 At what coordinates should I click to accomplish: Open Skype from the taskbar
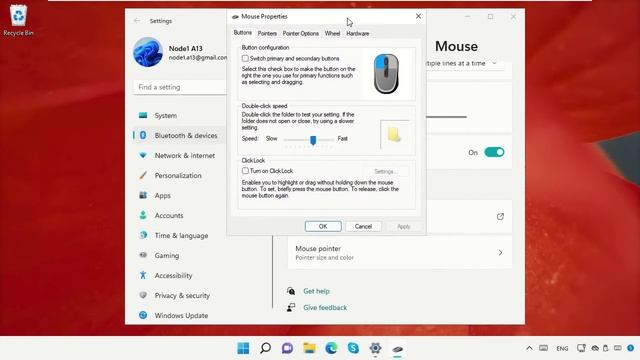tap(353, 348)
